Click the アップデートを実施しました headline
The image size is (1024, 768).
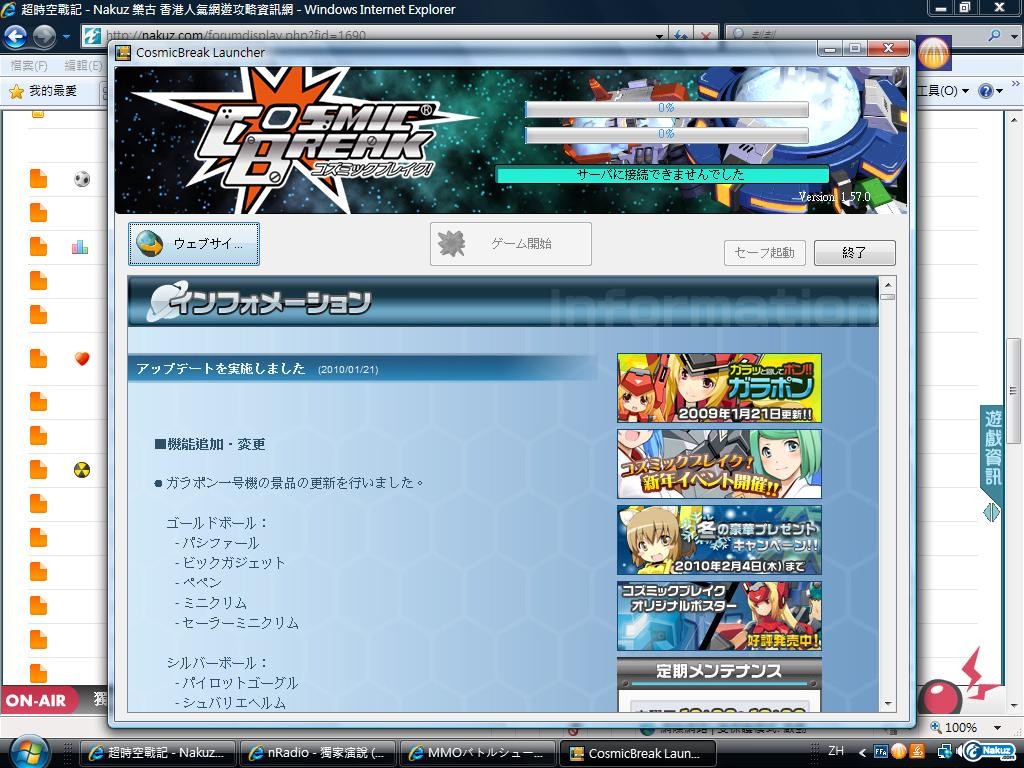(221, 368)
